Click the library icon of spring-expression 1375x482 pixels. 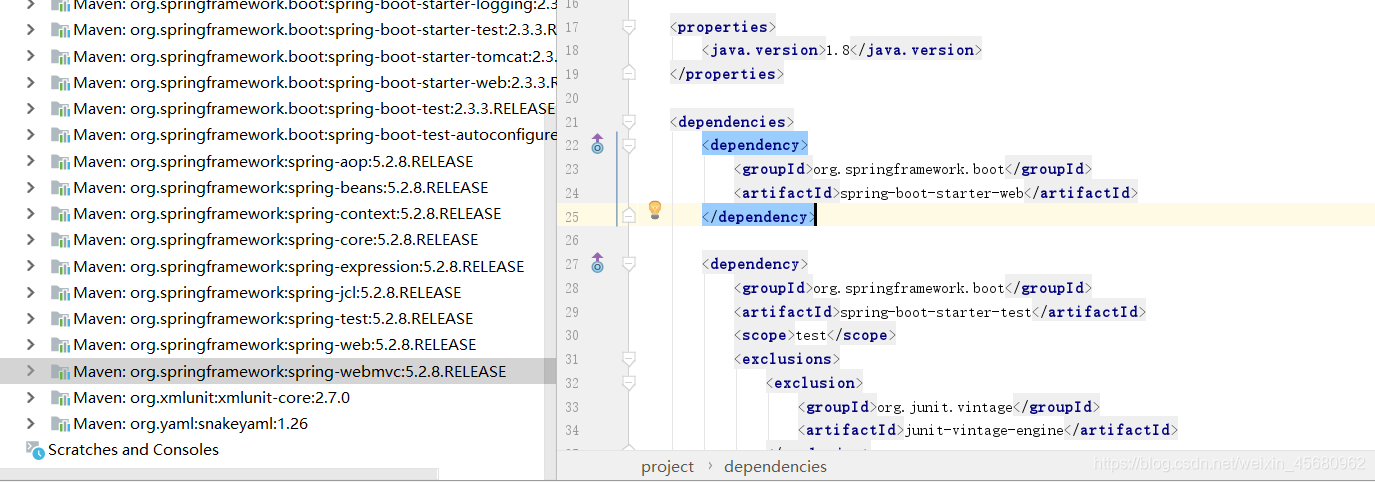60,266
